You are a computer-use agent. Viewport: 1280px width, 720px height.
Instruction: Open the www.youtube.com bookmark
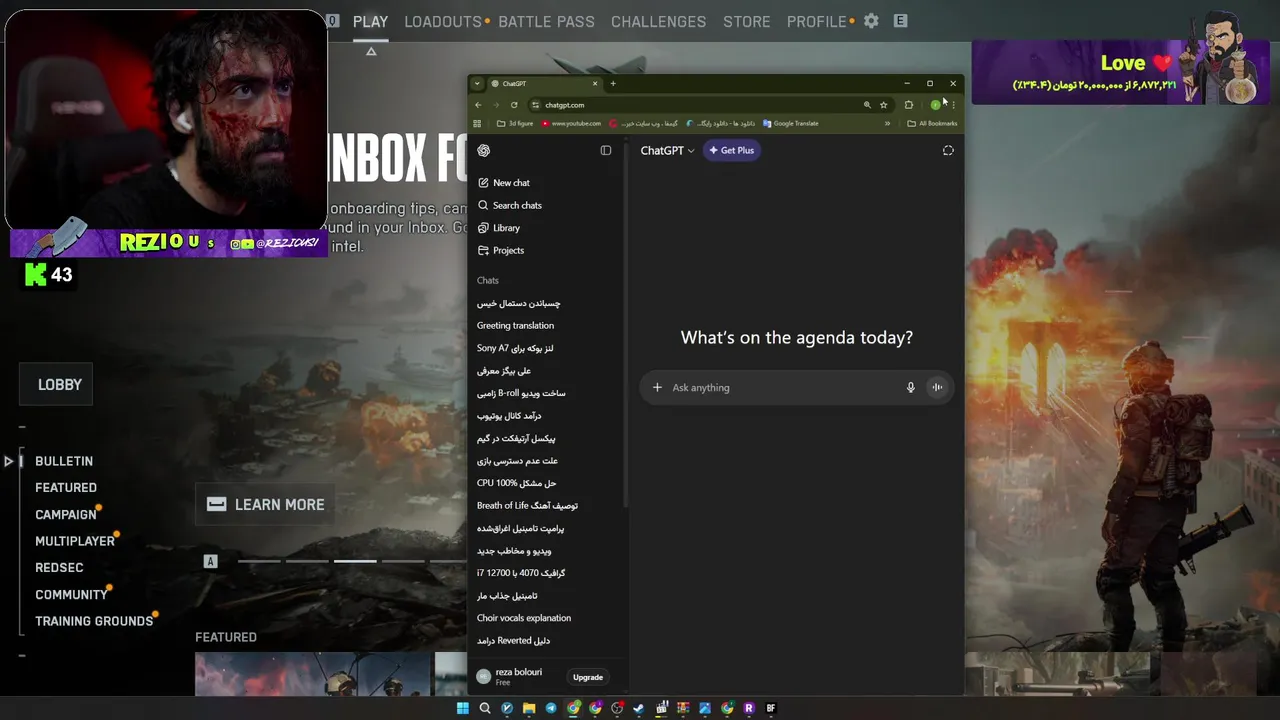[571, 124]
